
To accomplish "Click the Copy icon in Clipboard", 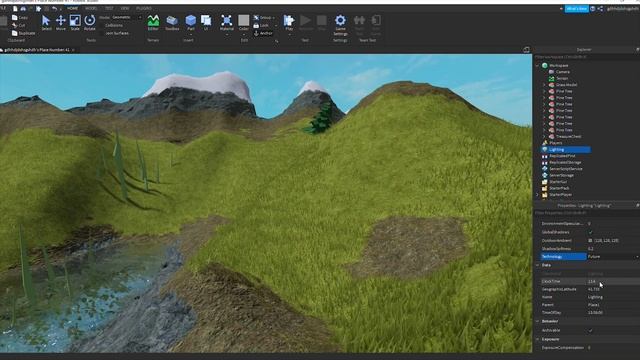I will pos(15,18).
